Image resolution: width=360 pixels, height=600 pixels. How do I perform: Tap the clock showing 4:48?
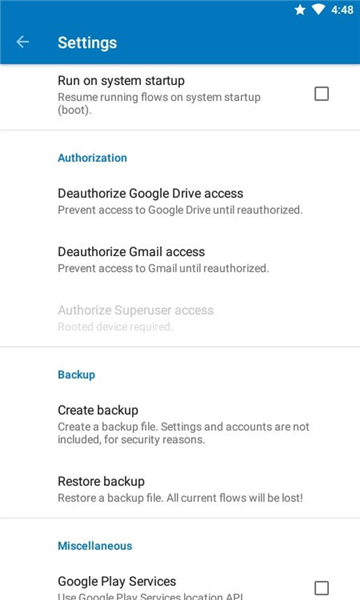pyautogui.click(x=342, y=10)
